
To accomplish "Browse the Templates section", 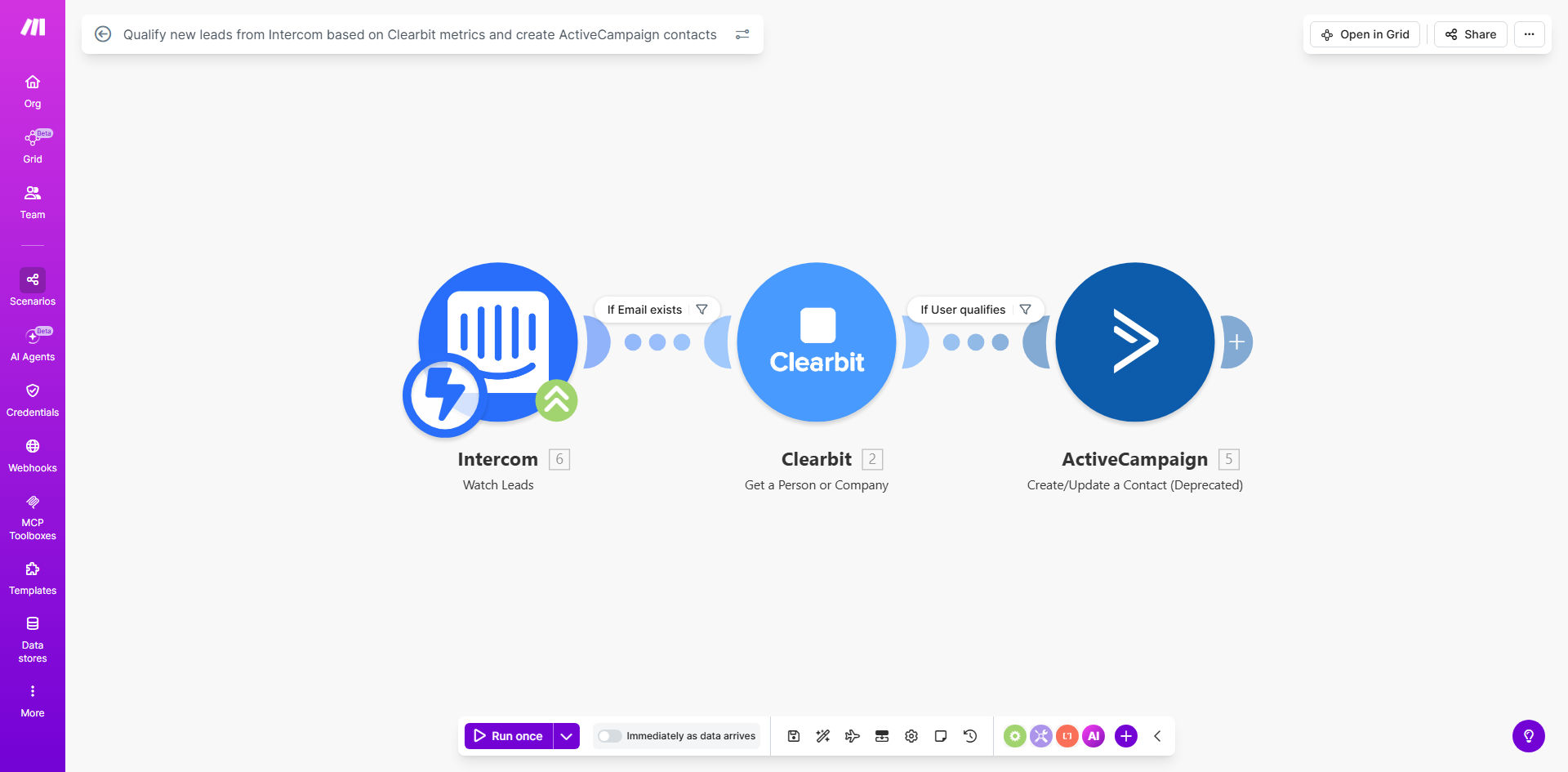I will pyautogui.click(x=33, y=578).
